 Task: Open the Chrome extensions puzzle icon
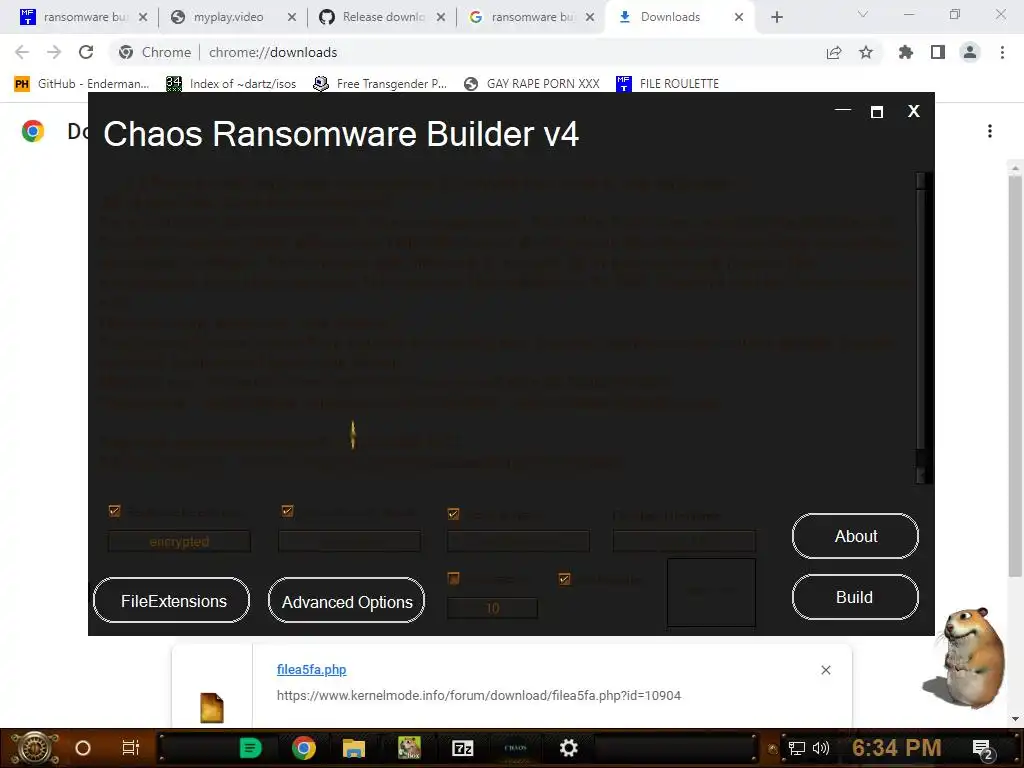tap(906, 52)
